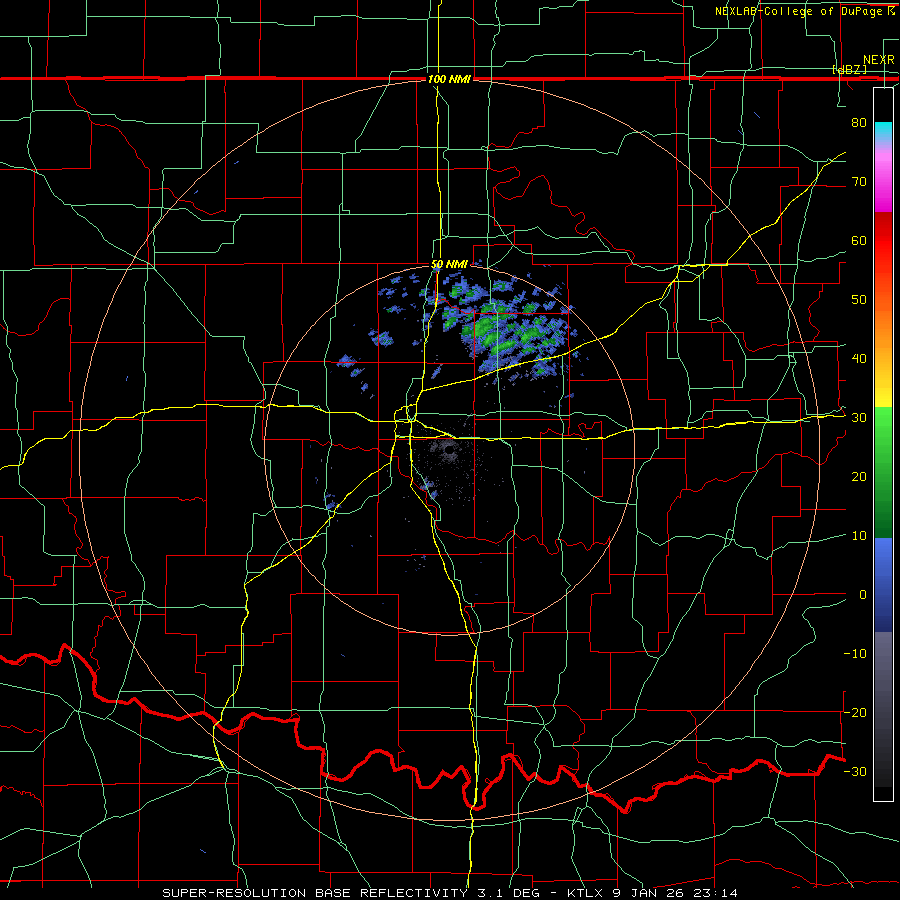Click the "100 NMI" range ring label
Image resolution: width=900 pixels, height=900 pixels.
click(449, 79)
